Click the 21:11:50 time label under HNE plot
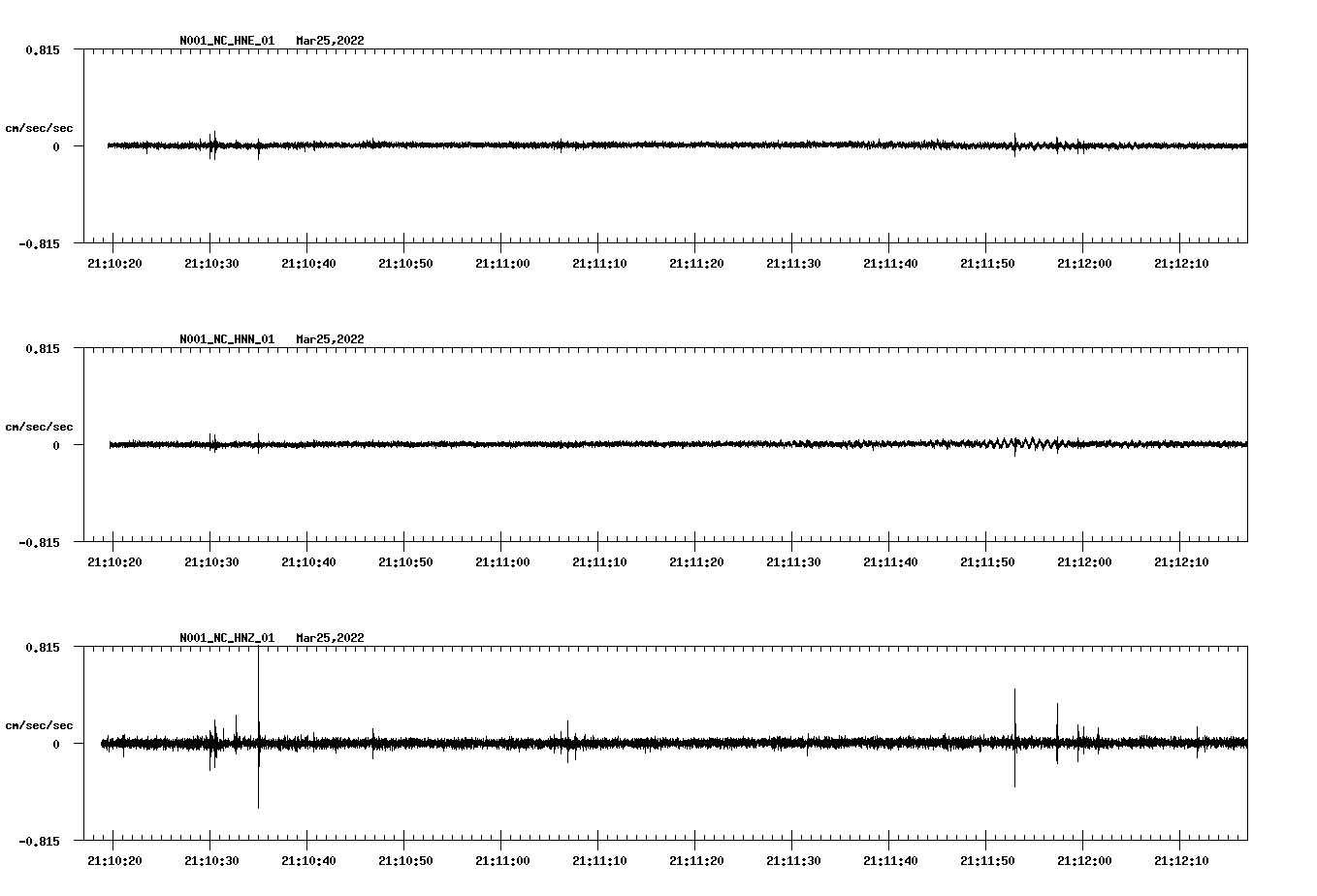 coord(987,263)
